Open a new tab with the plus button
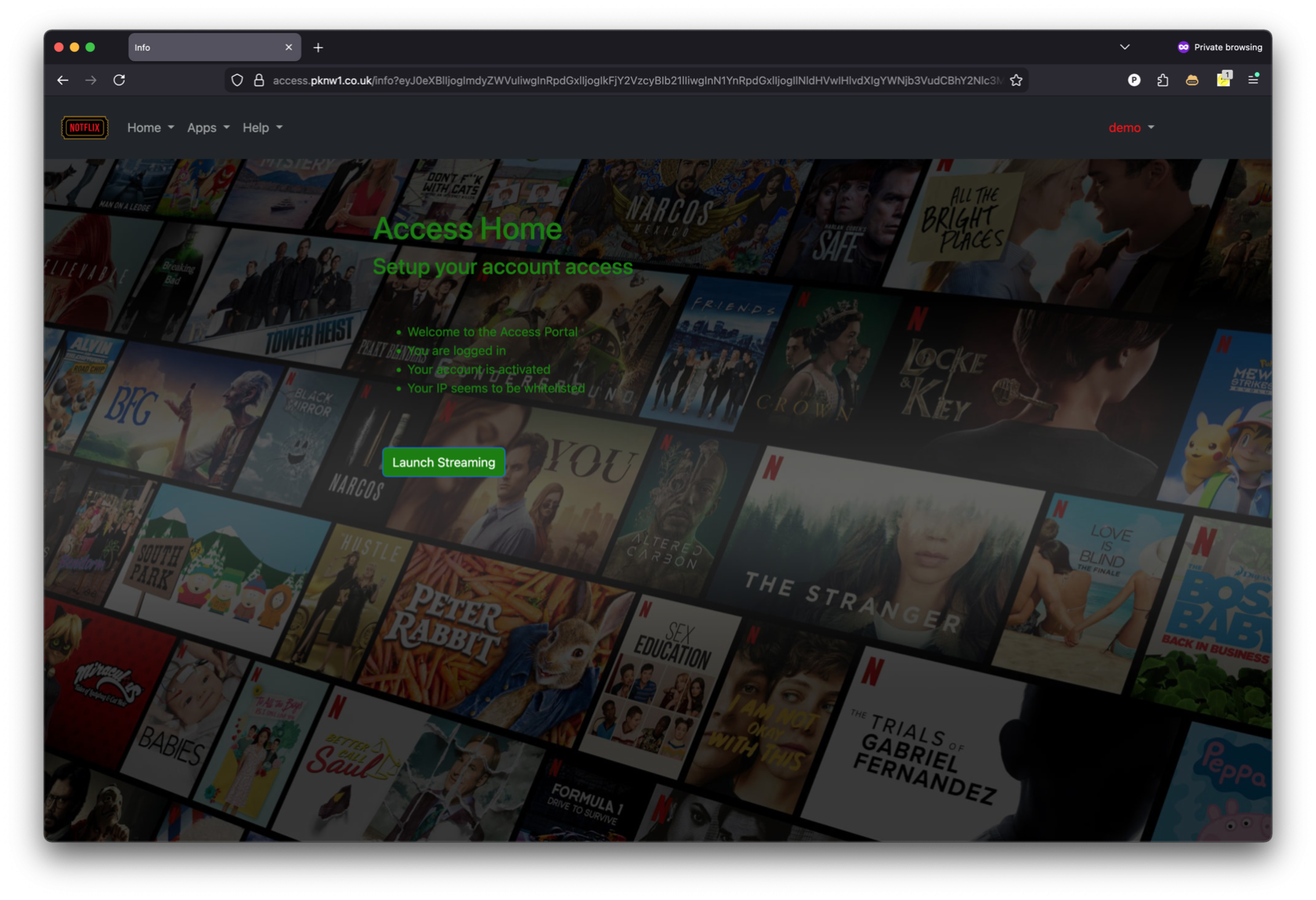Image resolution: width=1316 pixels, height=900 pixels. (x=318, y=48)
